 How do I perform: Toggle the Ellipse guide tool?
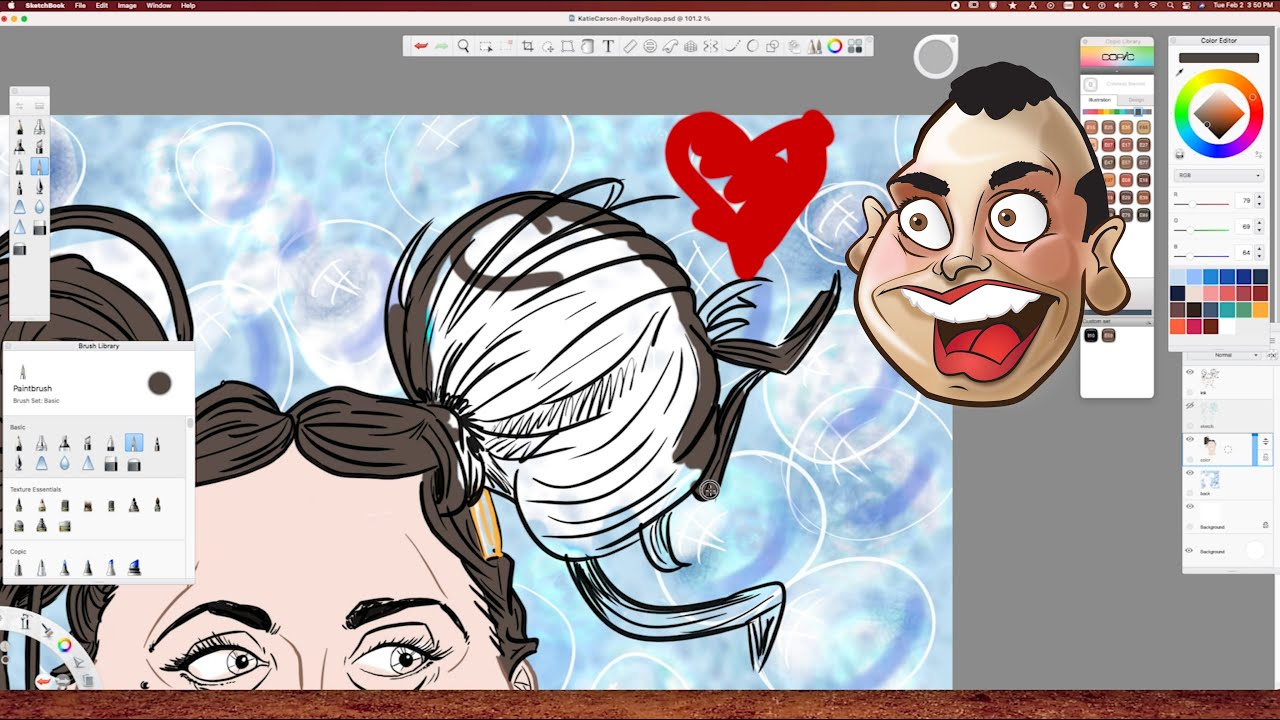pos(650,46)
